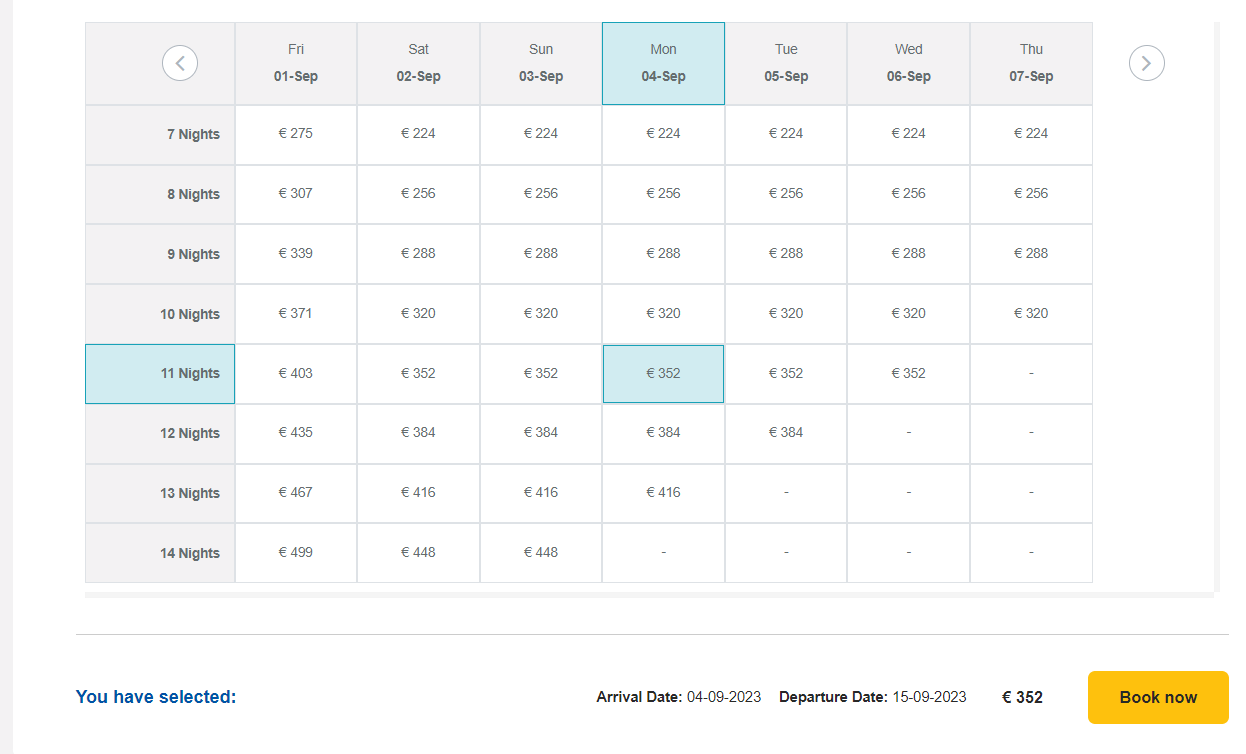
Task: Choose € 352 for Wed 11 nights
Action: click(x=908, y=373)
